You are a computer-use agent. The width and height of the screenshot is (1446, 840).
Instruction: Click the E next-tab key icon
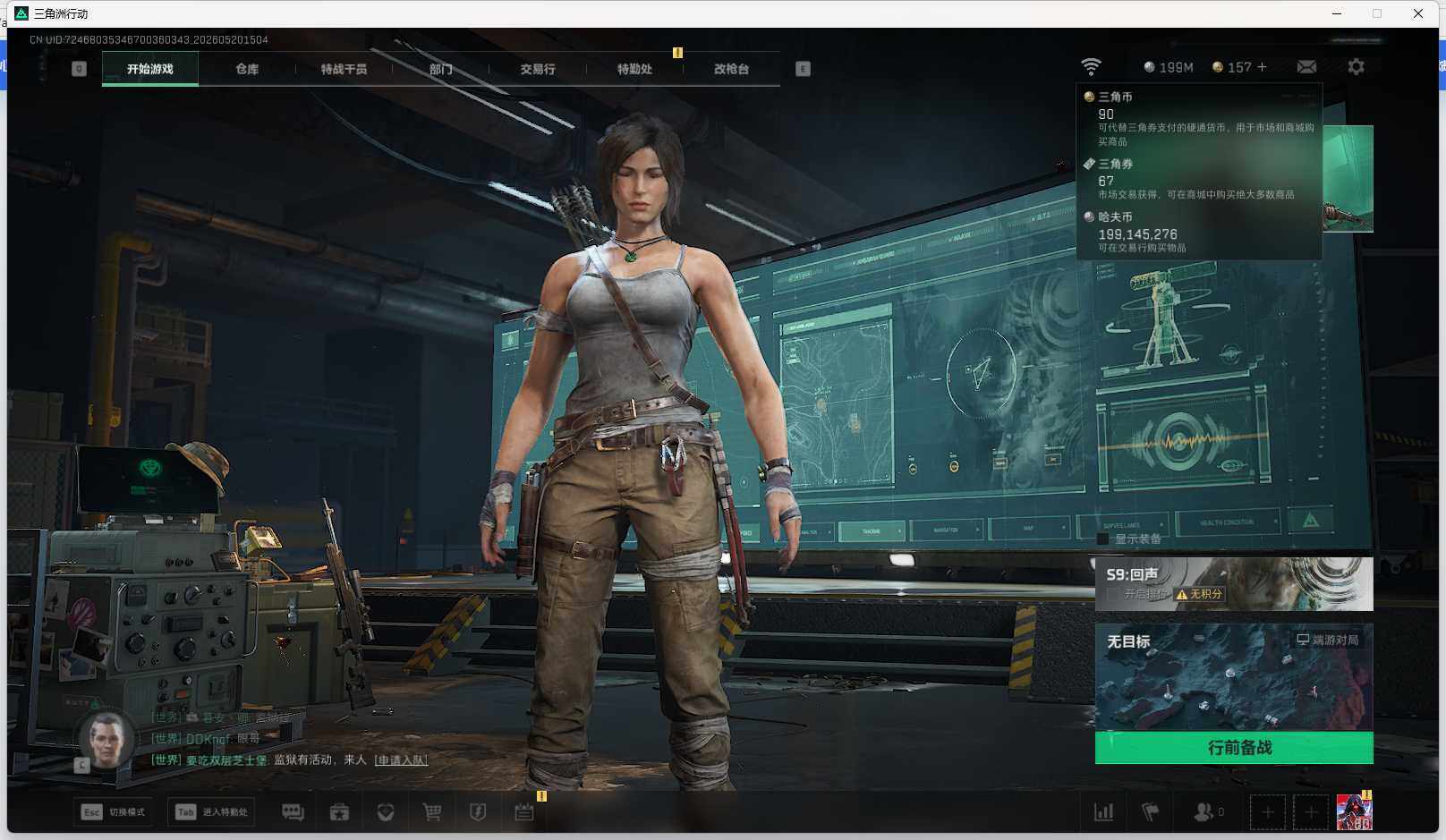803,69
